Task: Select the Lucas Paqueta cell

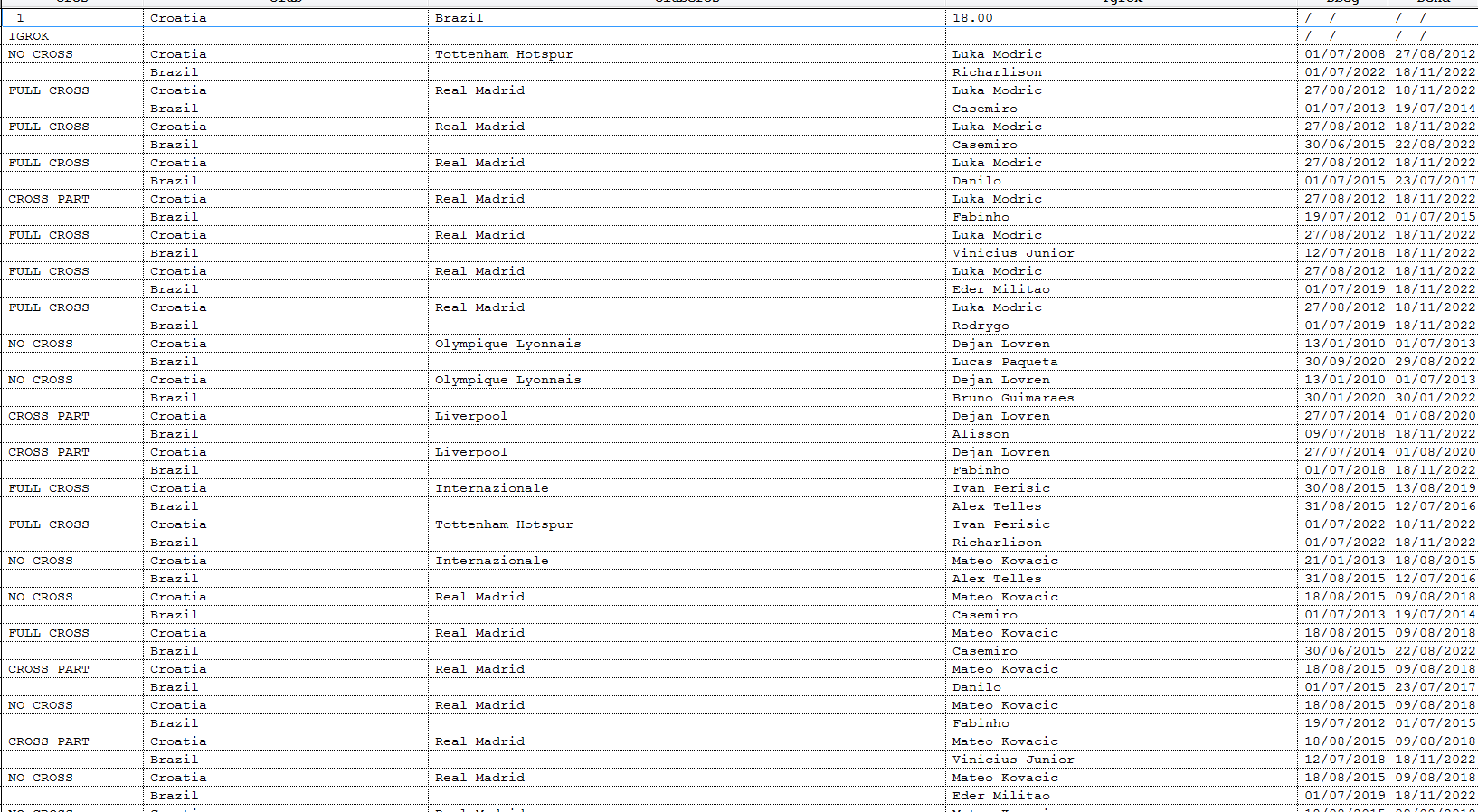Action: pos(1005,362)
